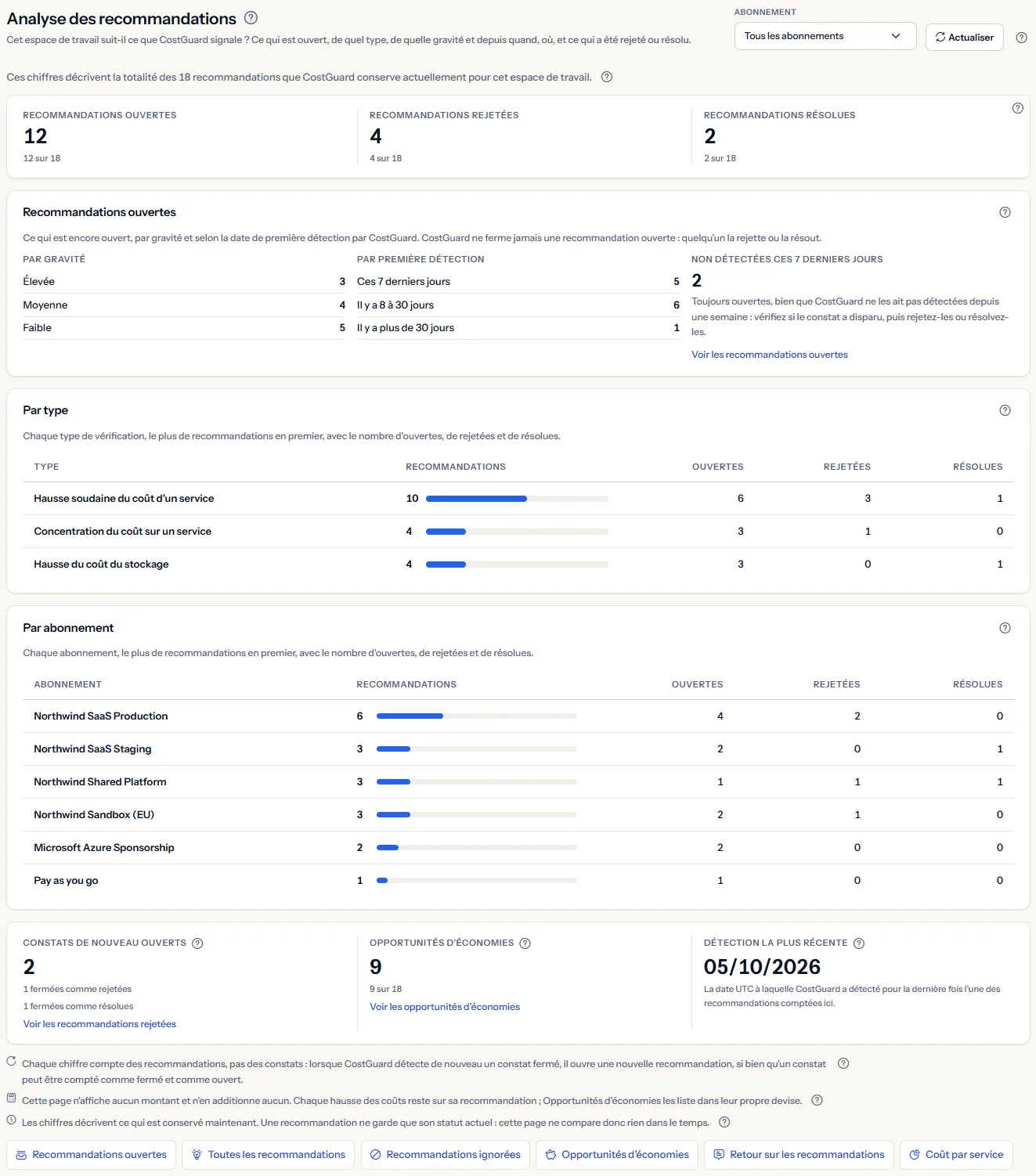The image size is (1036, 1176).
Task: Open help icon for Par abonnement section
Action: [x=1005, y=628]
